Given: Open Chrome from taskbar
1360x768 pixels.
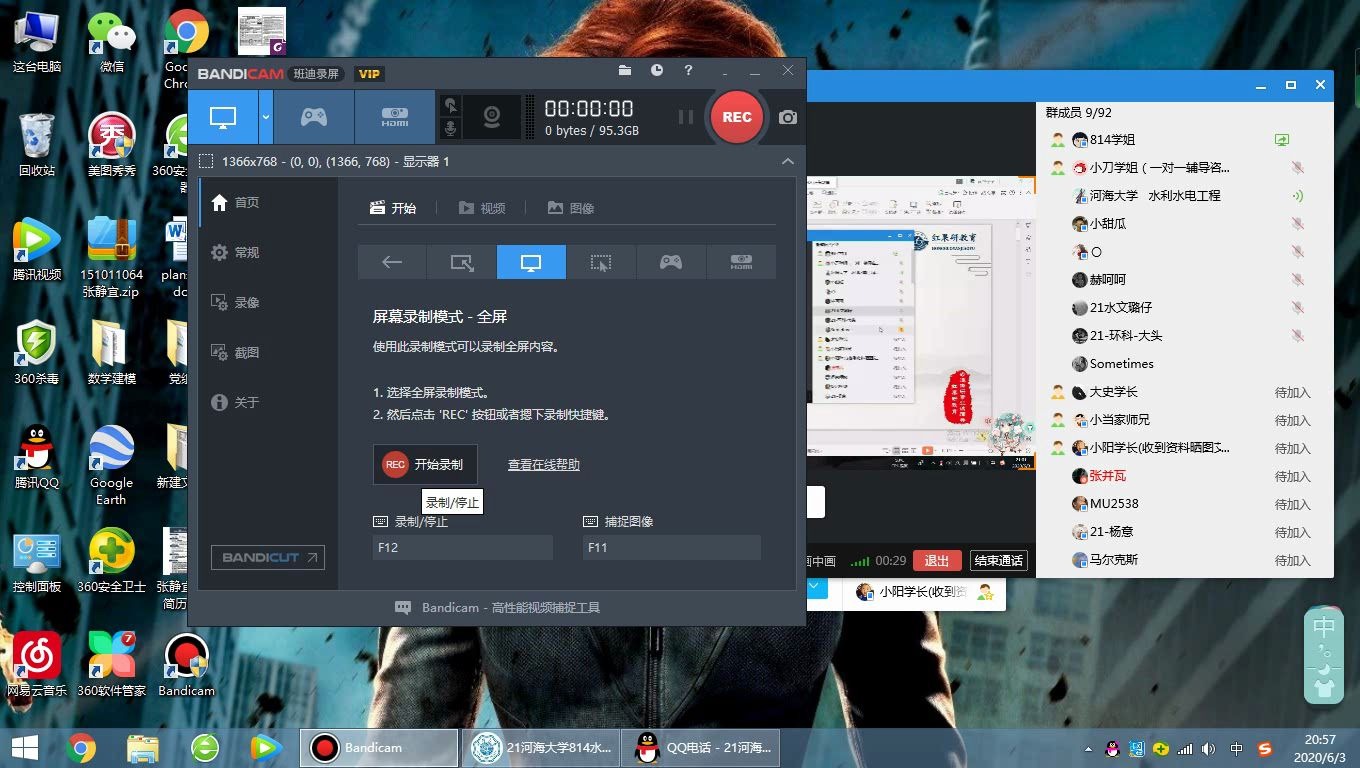Looking at the screenshot, I should coord(81,747).
